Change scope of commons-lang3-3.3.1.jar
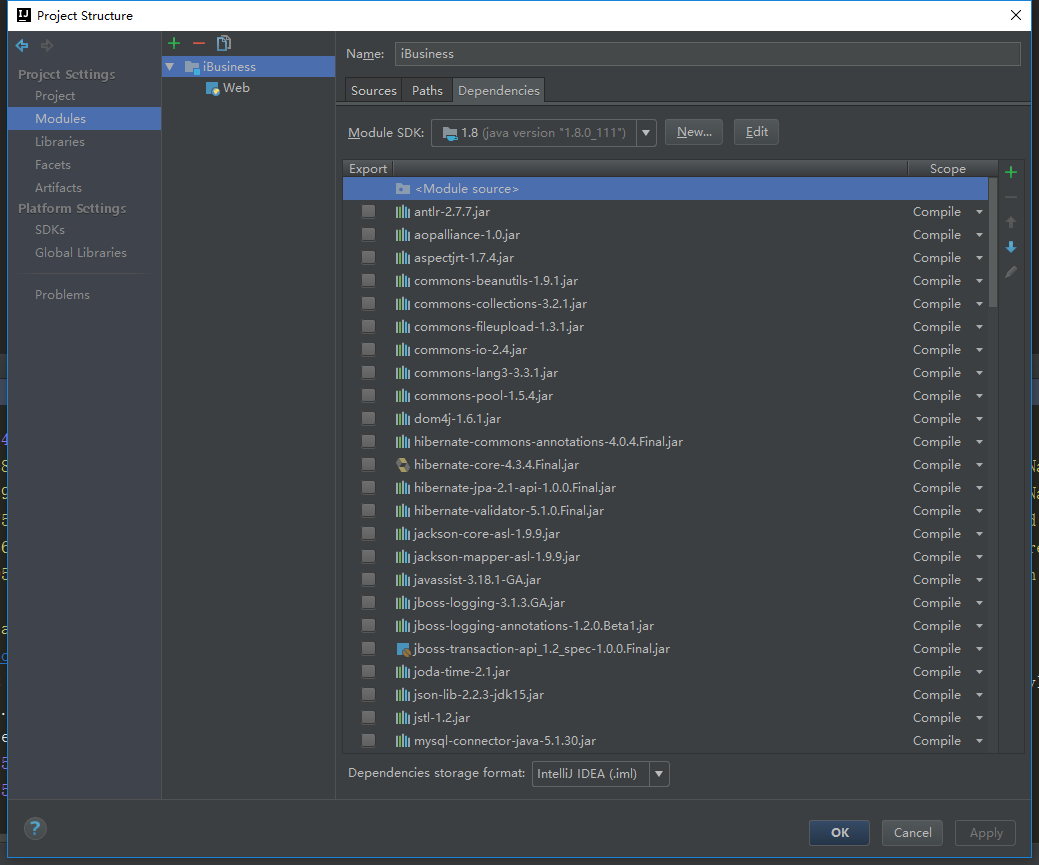 pyautogui.click(x=979, y=373)
